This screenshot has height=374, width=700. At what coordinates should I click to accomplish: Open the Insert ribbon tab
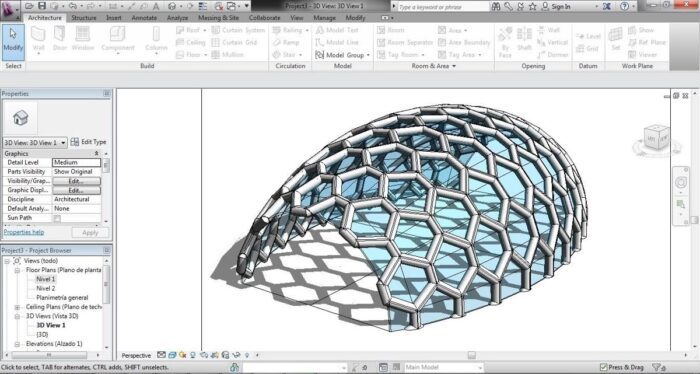pos(114,18)
